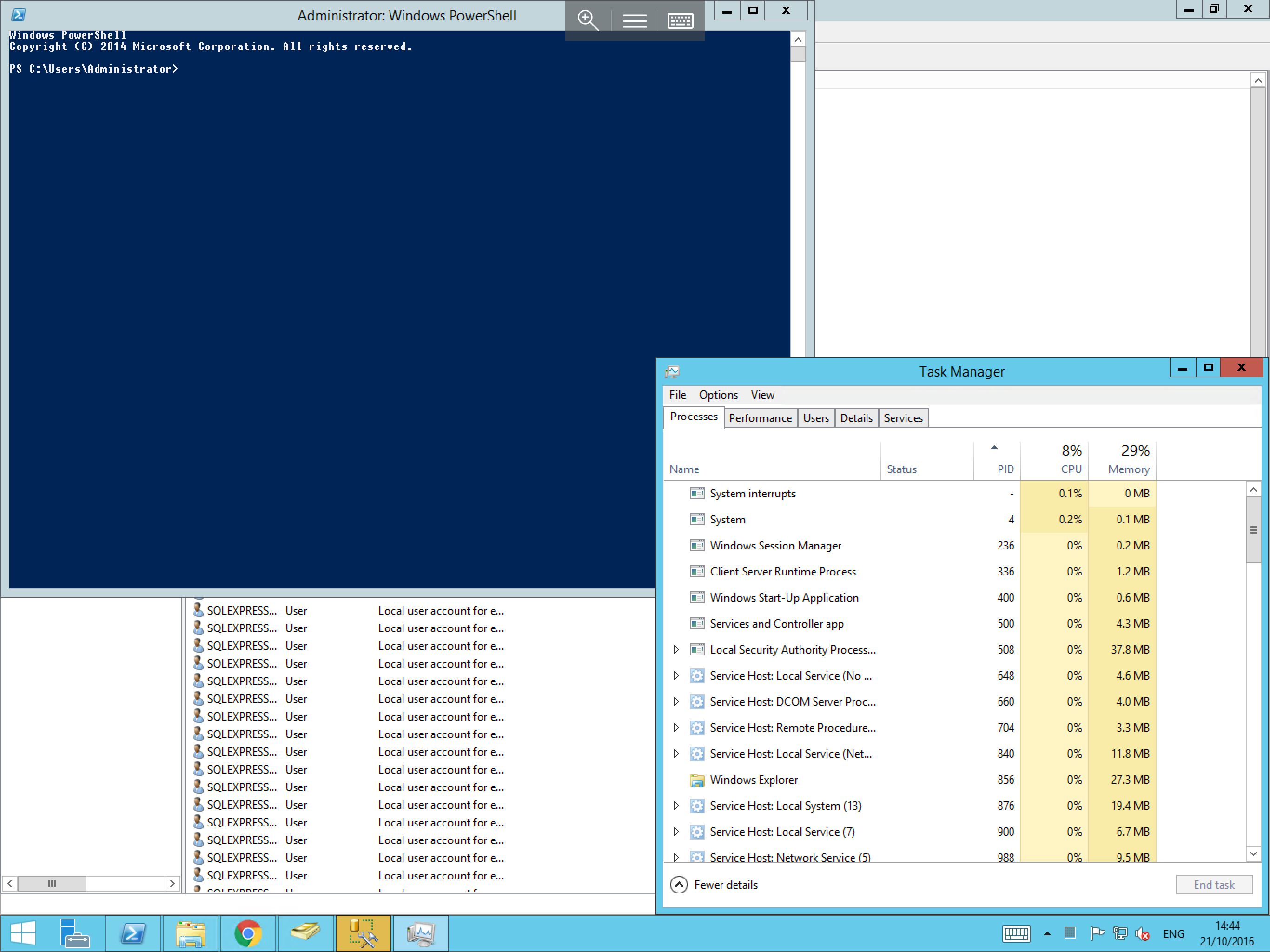Expand Service Host: Local System (13) group
The image size is (1270, 952).
pos(676,806)
